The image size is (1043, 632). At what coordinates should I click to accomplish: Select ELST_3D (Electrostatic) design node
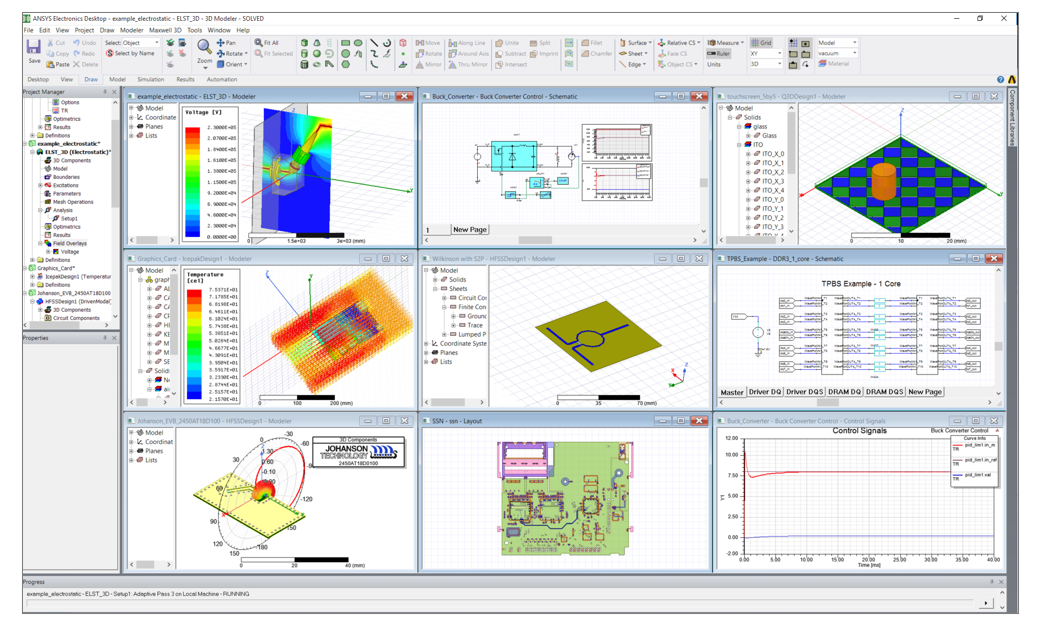click(77, 152)
